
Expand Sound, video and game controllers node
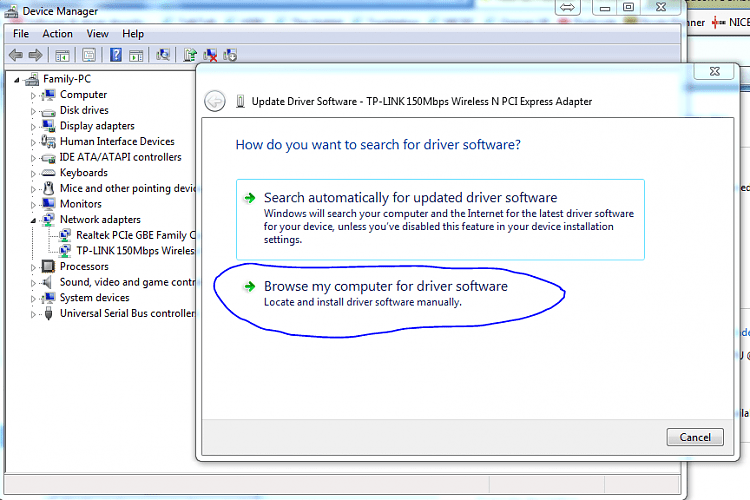point(33,283)
